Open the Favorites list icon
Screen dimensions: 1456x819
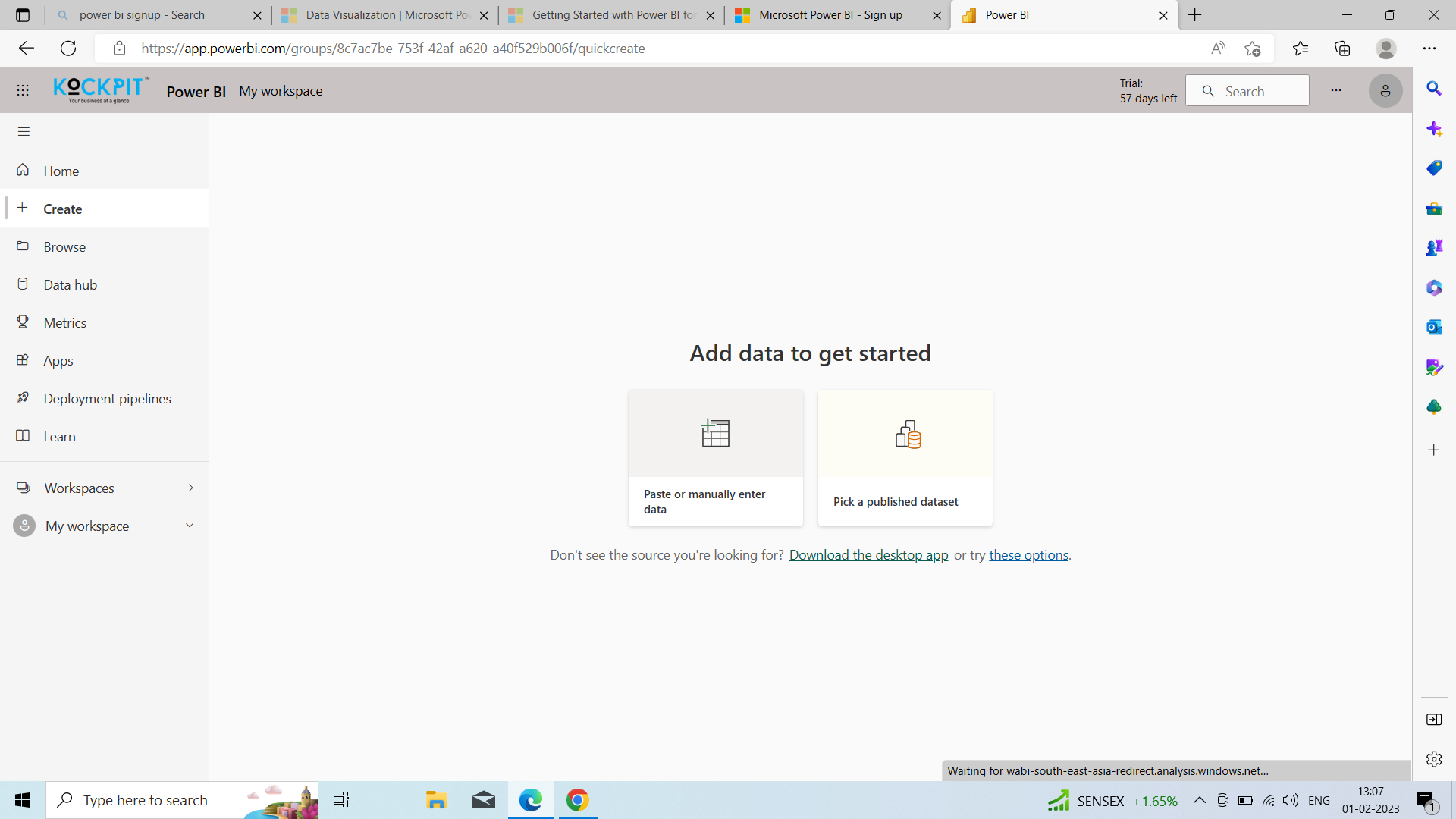(x=1301, y=49)
